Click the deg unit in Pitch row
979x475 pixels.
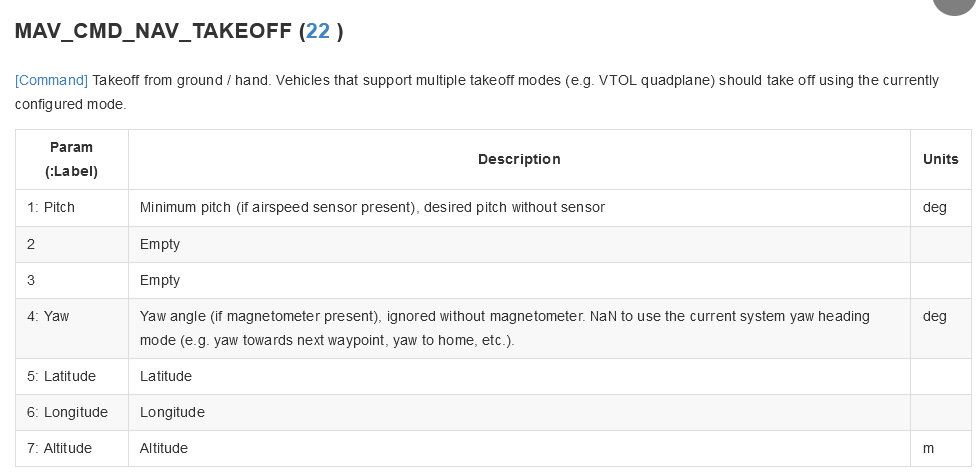click(x=934, y=207)
